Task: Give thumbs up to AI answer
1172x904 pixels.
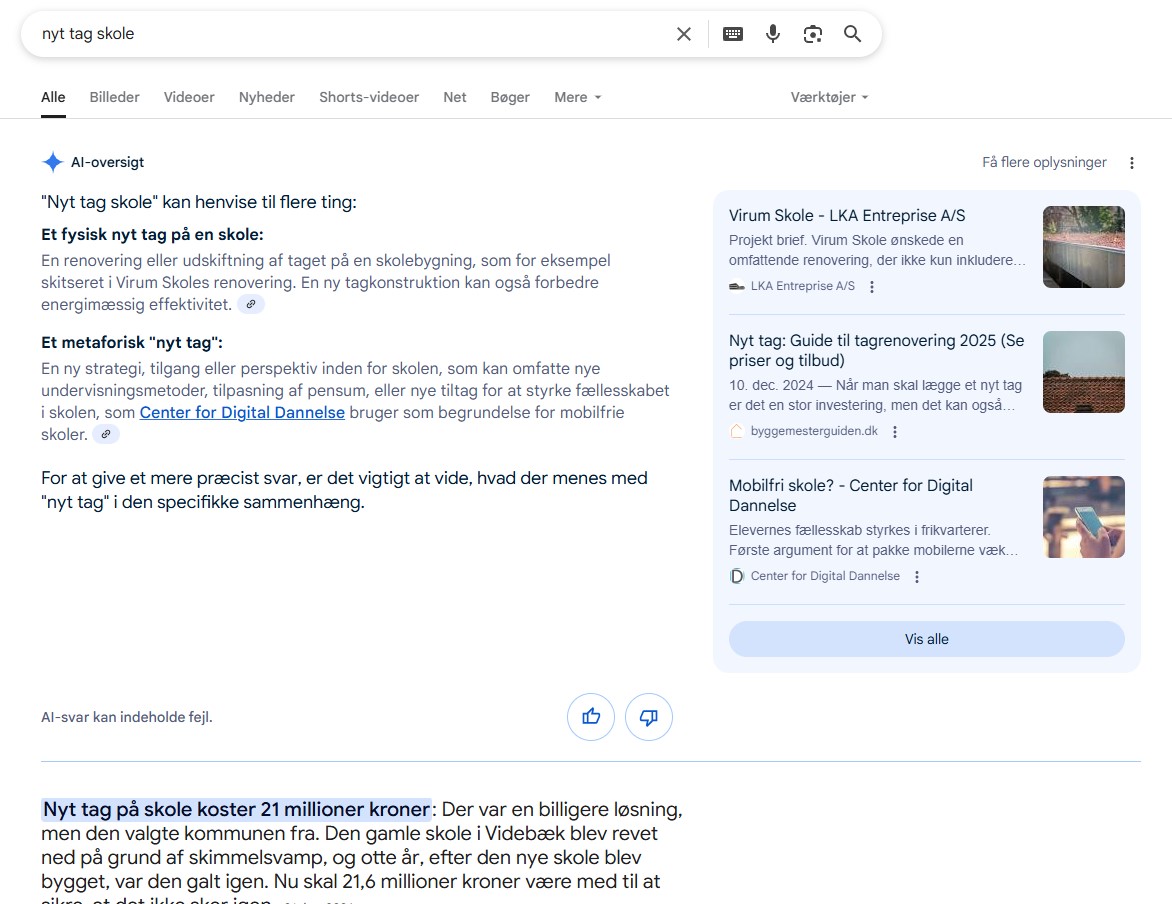Action: tap(591, 717)
